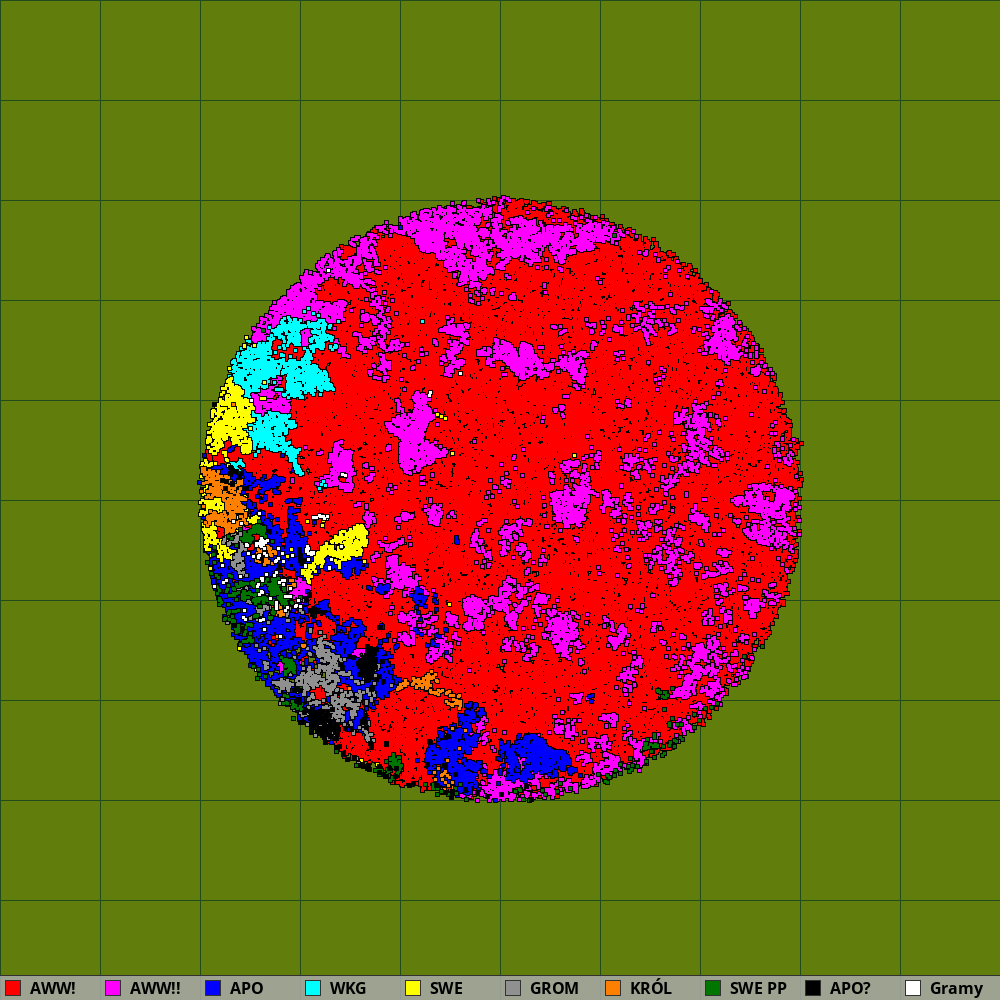Select the APO legend label
The height and width of the screenshot is (1000, 1000).
pos(246,988)
